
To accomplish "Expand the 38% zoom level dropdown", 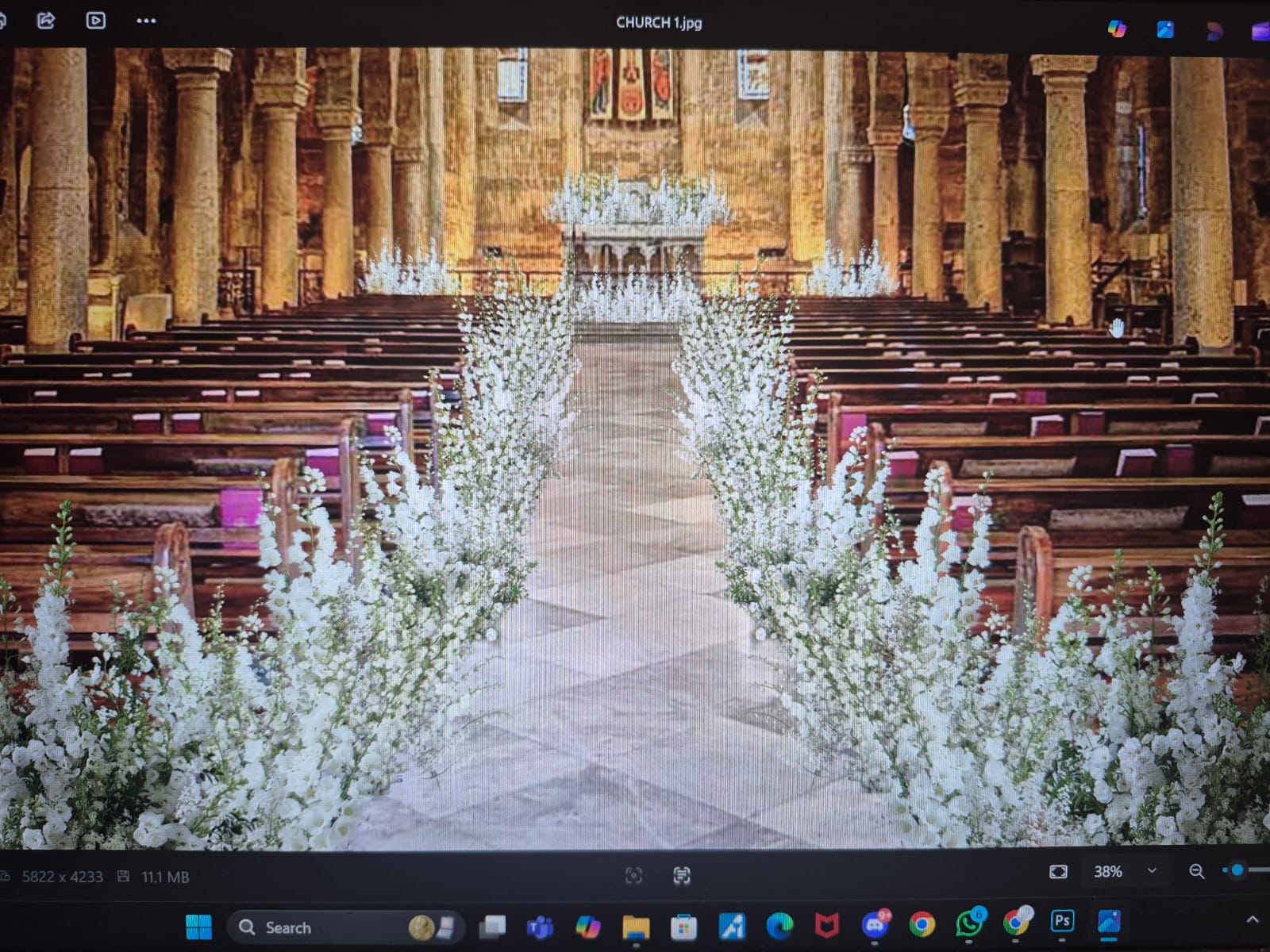I will click(x=1152, y=871).
